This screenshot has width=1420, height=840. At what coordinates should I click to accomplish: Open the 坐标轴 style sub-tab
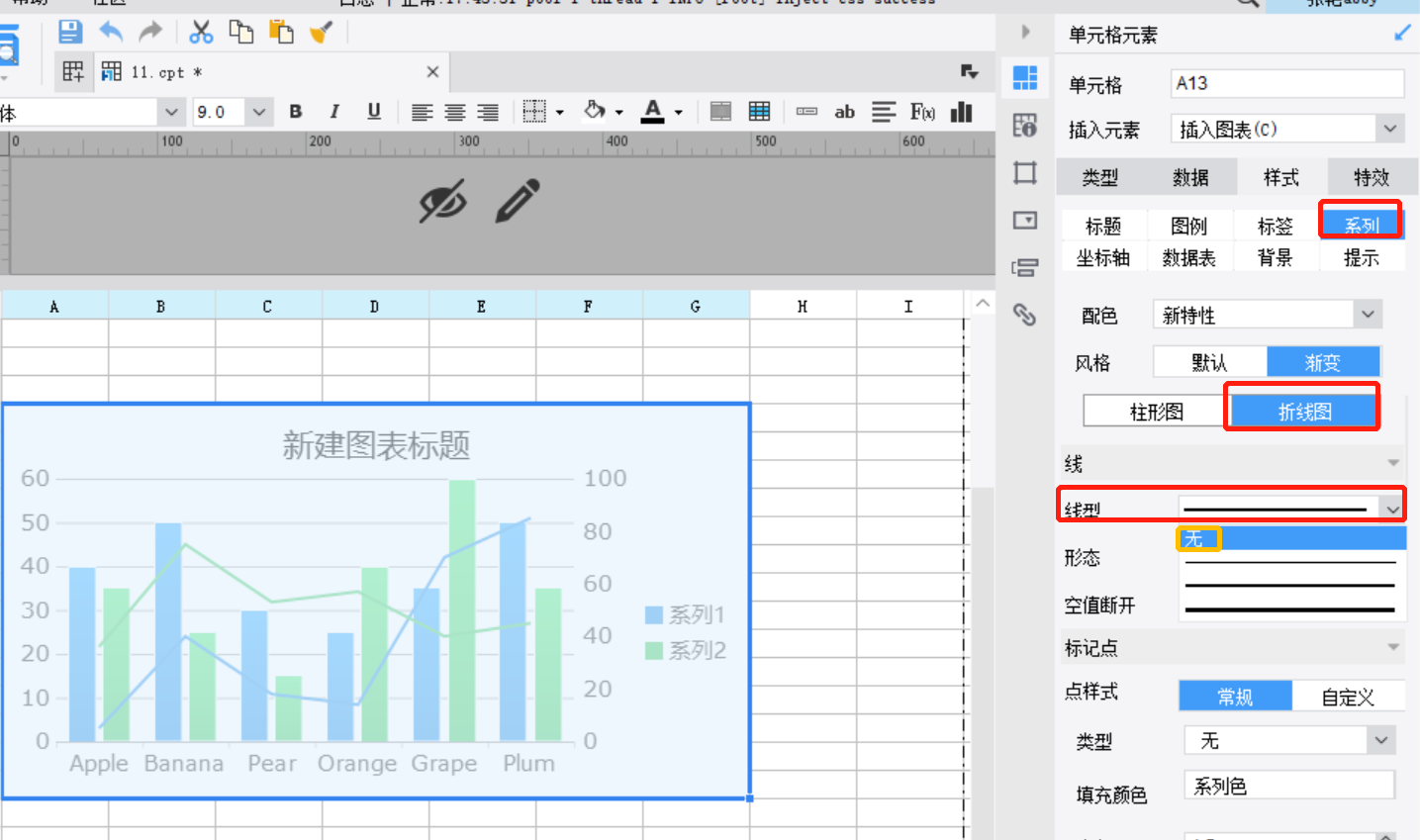1103,257
